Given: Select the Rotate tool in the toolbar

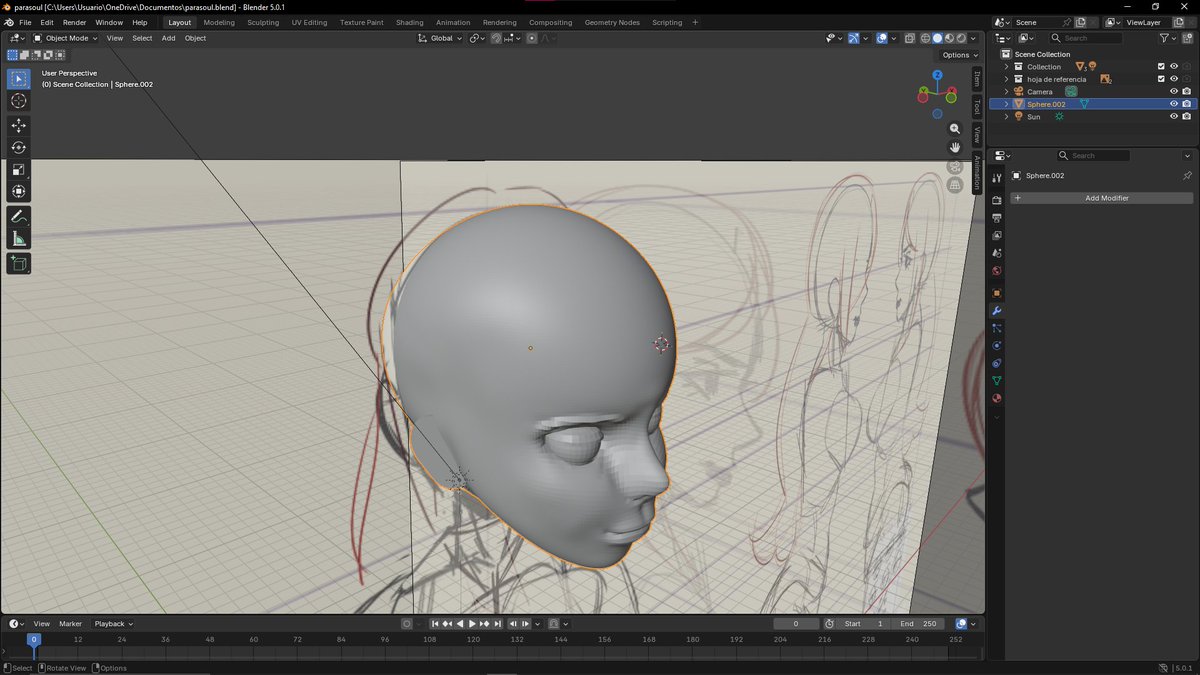Looking at the screenshot, I should pos(19,147).
